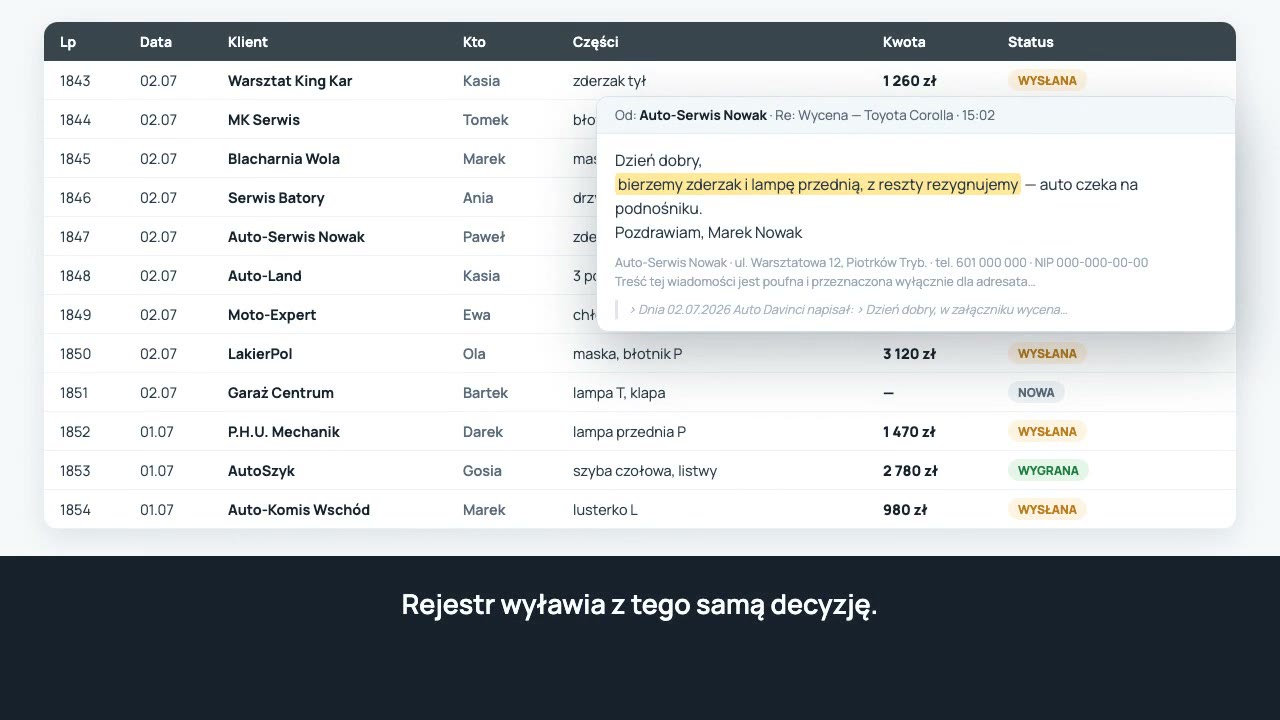Select amount 3 120 zł
The image size is (1280, 720).
click(x=909, y=354)
